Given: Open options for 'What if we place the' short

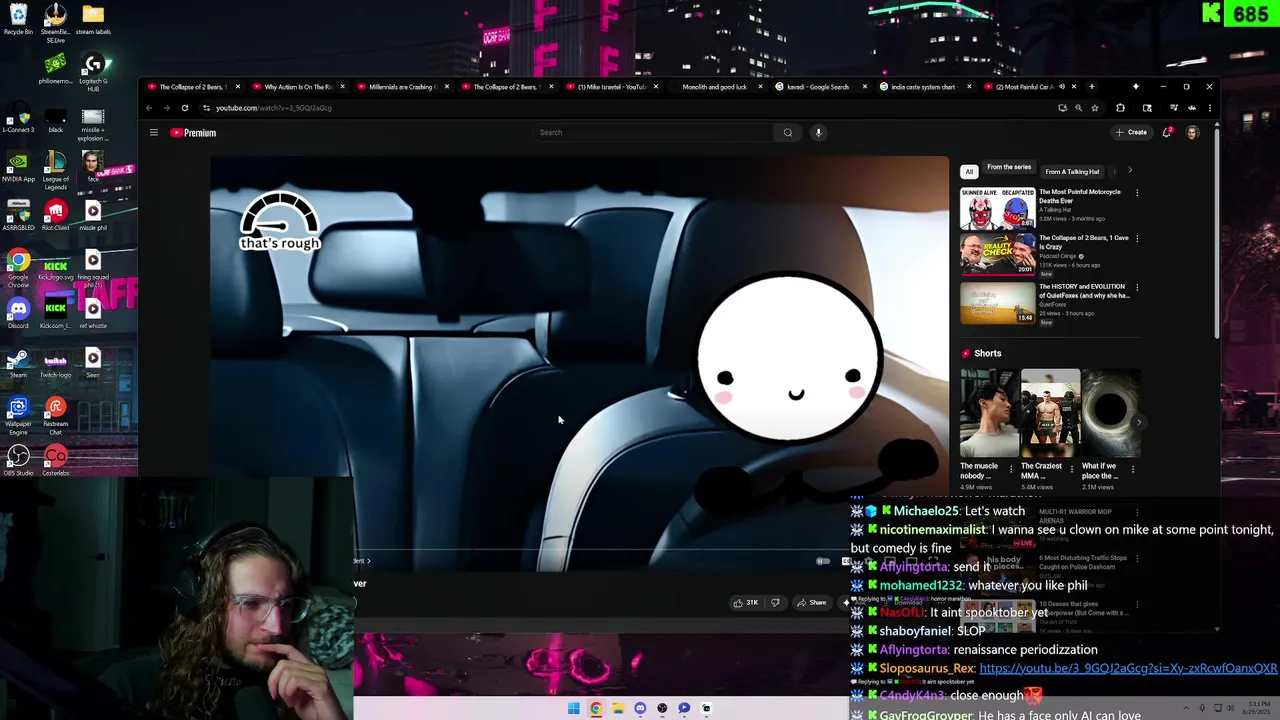Looking at the screenshot, I should (x=1132, y=468).
